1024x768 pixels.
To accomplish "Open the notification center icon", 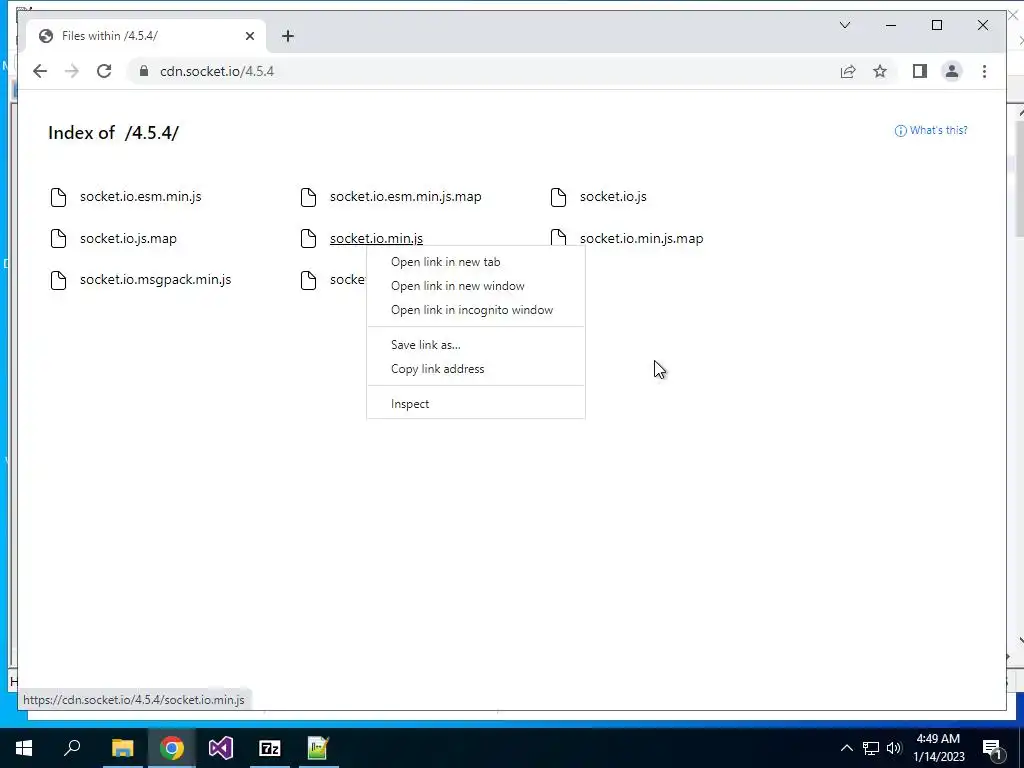I will tap(992, 749).
